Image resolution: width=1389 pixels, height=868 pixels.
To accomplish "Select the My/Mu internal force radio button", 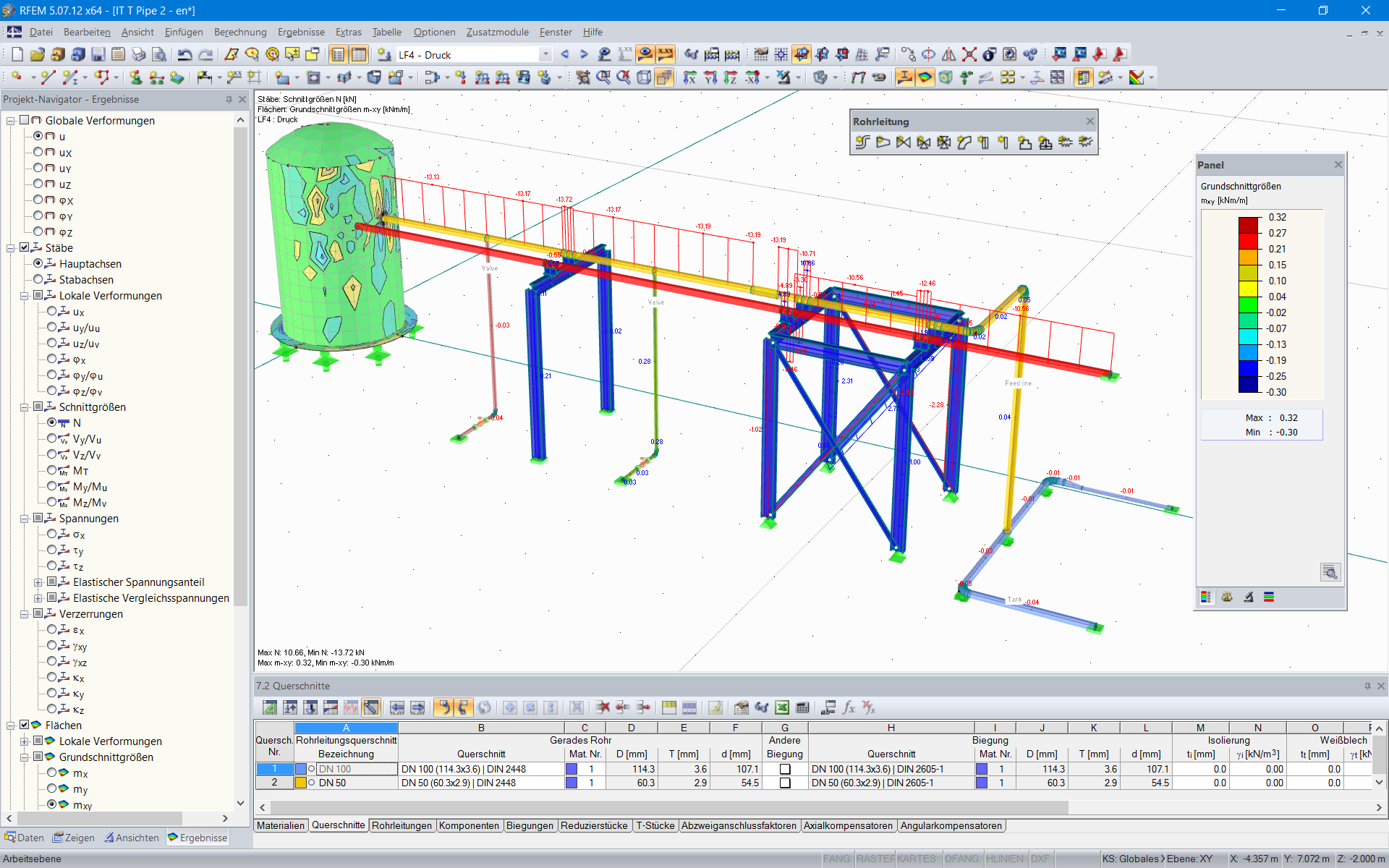I will pos(52,486).
